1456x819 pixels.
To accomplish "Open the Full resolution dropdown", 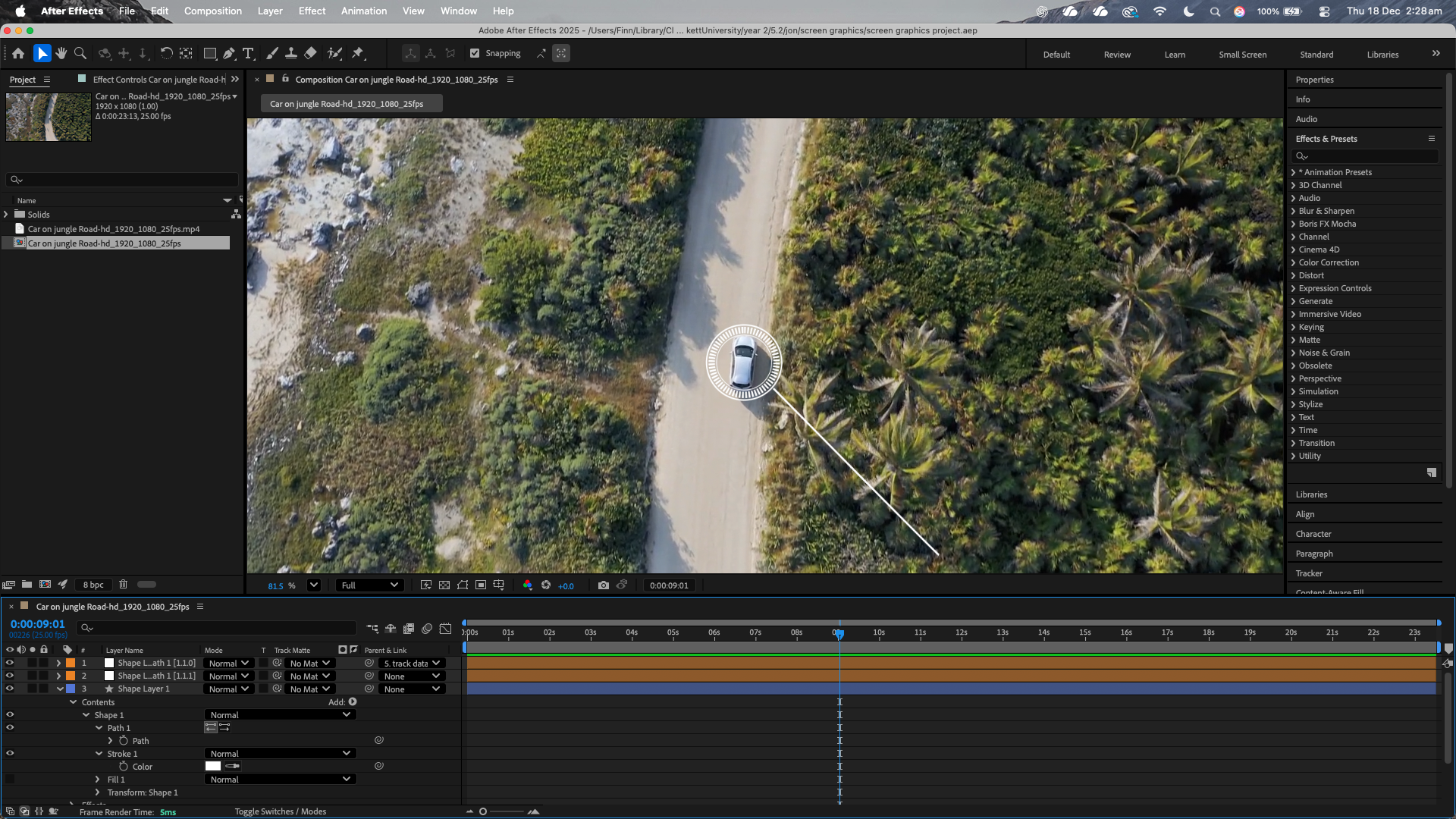I will point(369,585).
